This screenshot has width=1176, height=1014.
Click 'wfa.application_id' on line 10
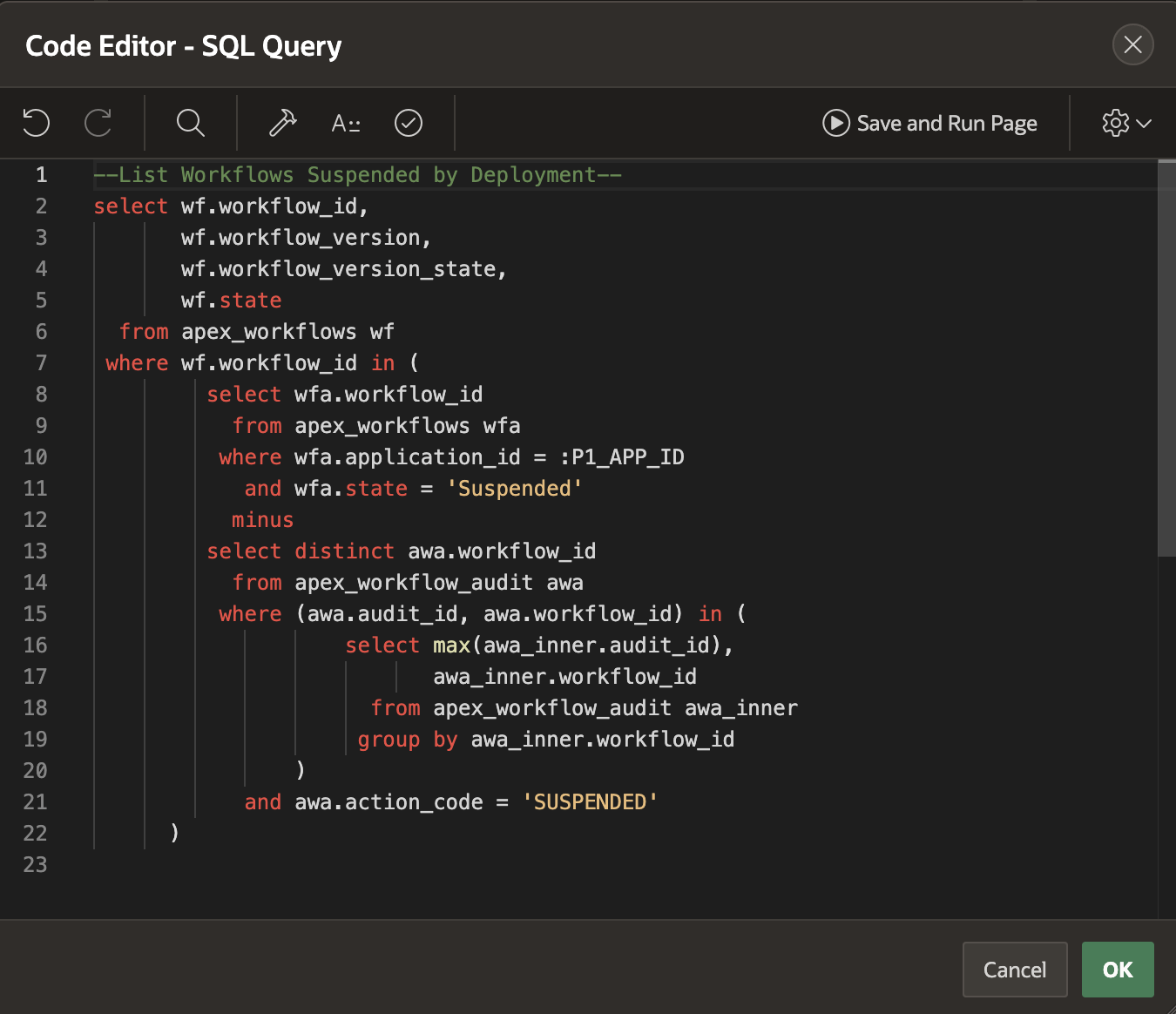[408, 457]
